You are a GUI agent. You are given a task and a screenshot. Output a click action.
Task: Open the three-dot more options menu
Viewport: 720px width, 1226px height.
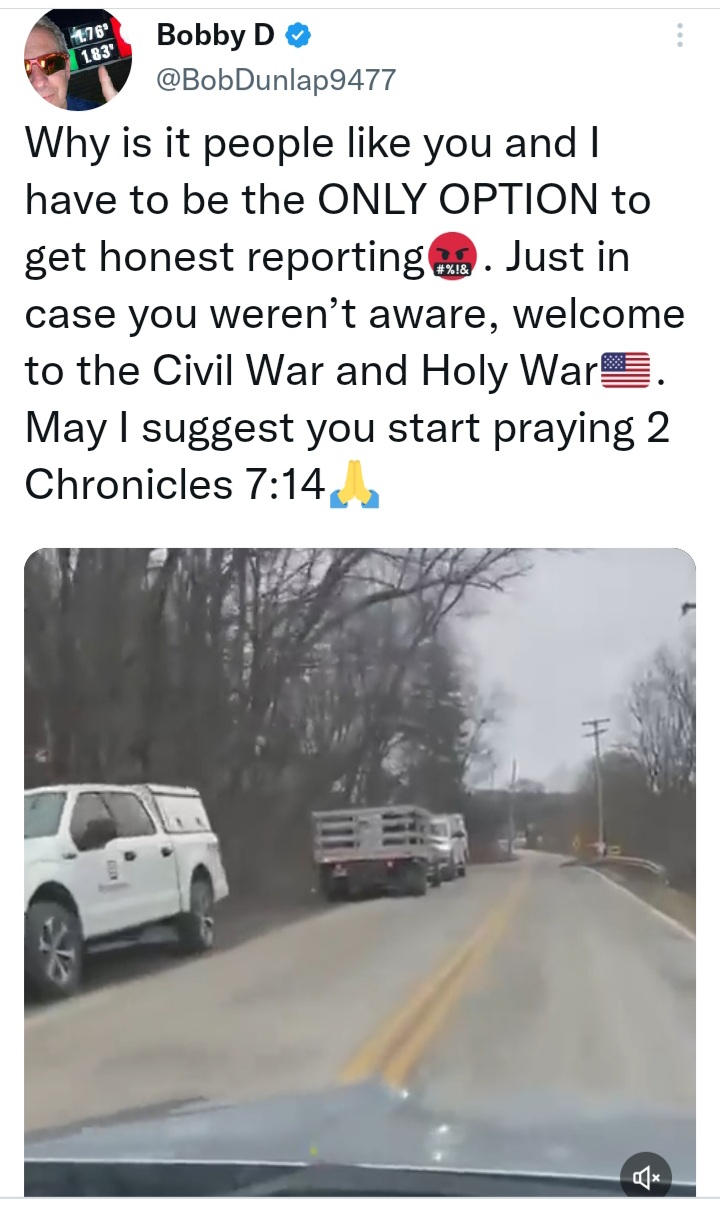pyautogui.click(x=680, y=35)
